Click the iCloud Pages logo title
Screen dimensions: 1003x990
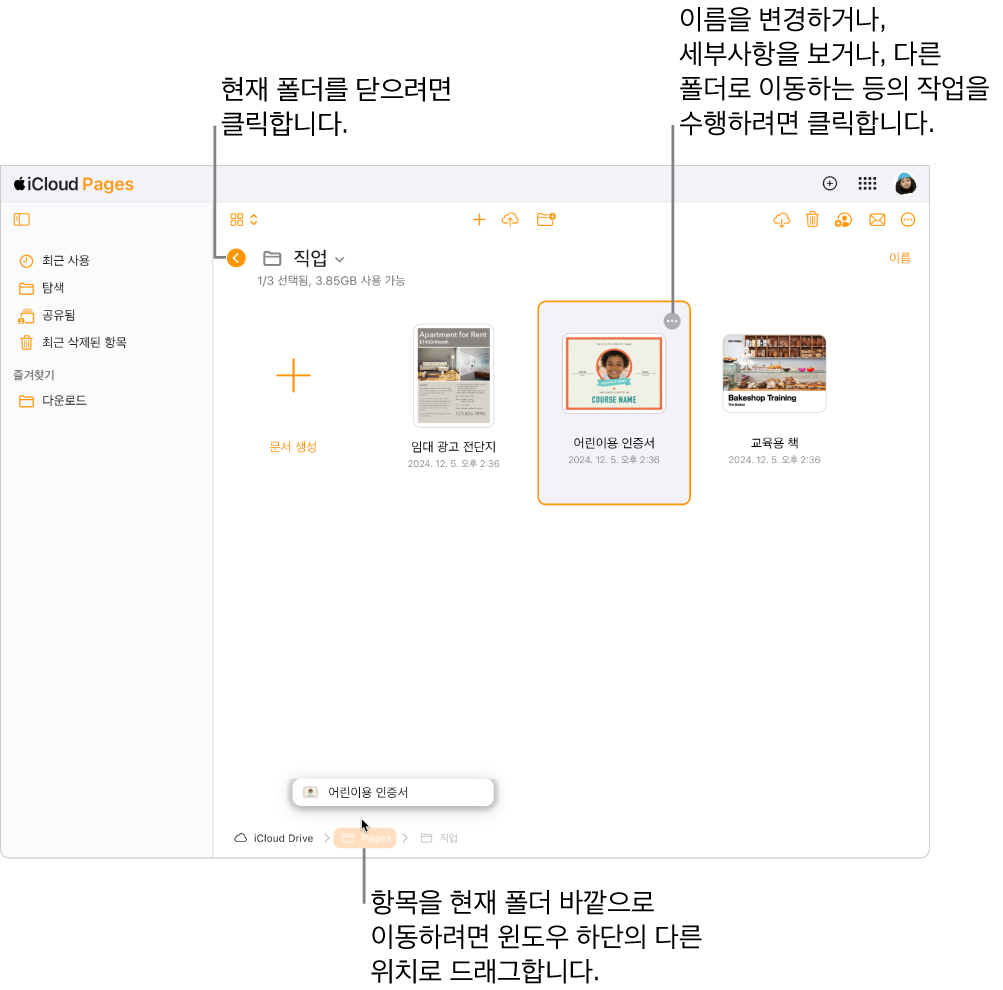(74, 184)
